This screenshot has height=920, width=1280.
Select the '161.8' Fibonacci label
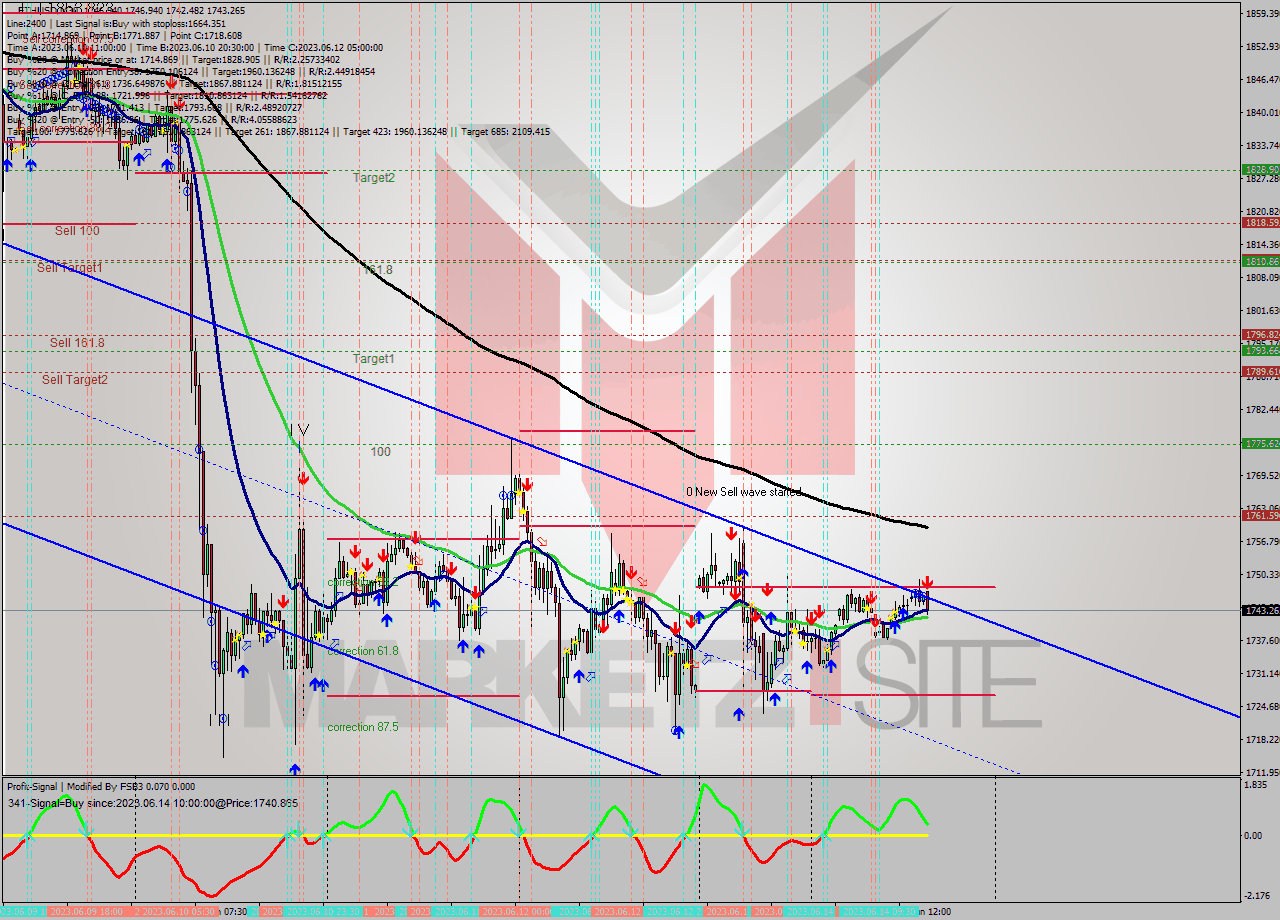point(378,270)
